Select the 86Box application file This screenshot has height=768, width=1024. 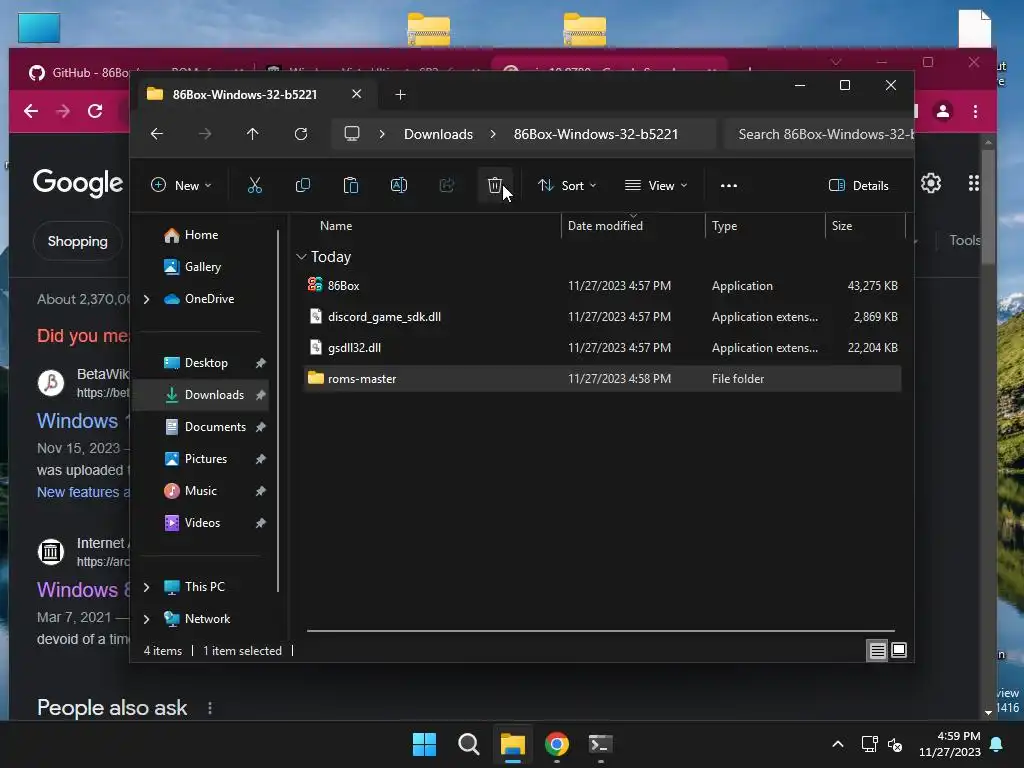[602, 285]
